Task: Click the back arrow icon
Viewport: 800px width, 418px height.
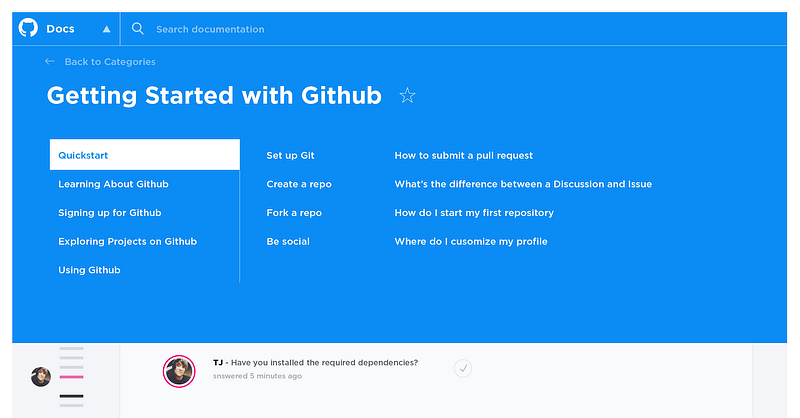Action: point(50,62)
